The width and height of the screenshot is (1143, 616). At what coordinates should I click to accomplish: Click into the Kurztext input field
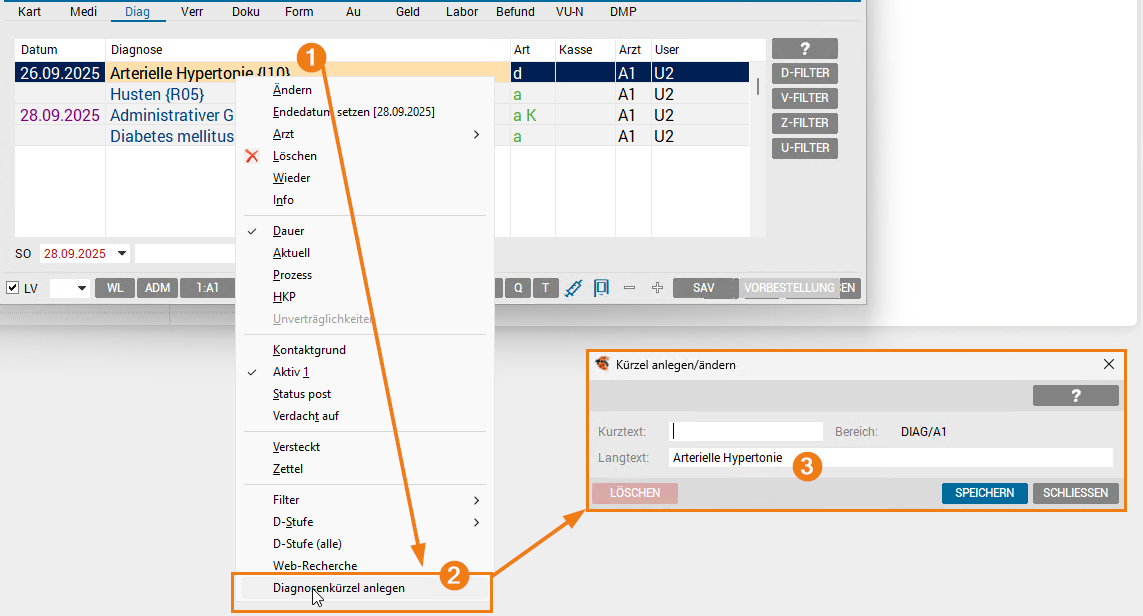tap(746, 432)
